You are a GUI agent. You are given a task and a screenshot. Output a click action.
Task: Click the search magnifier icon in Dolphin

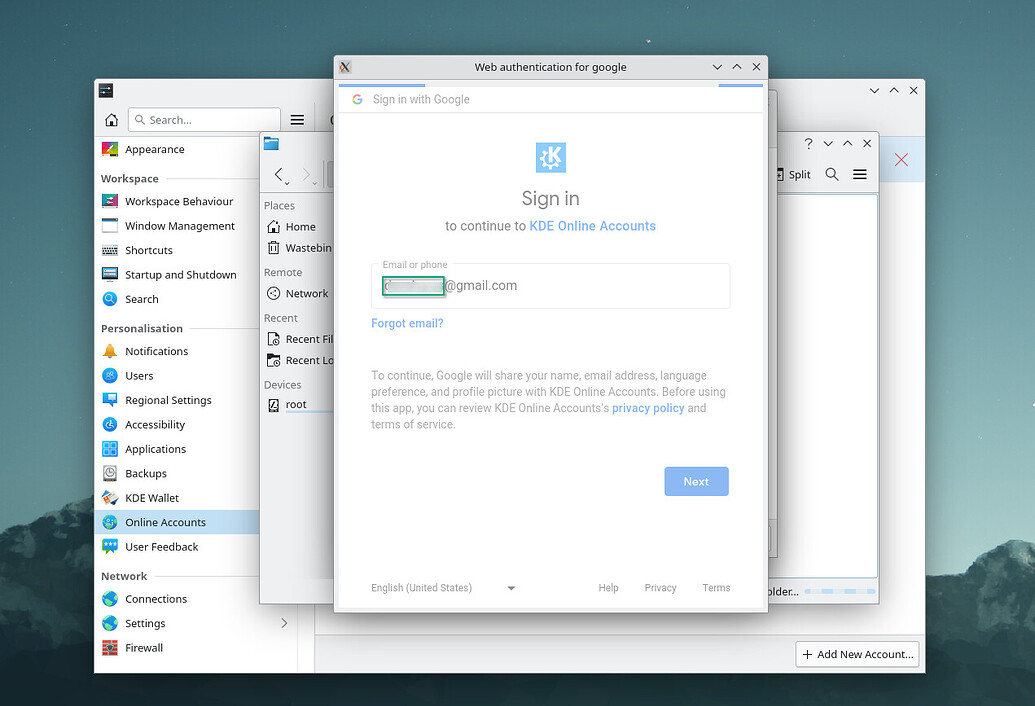[x=831, y=174]
